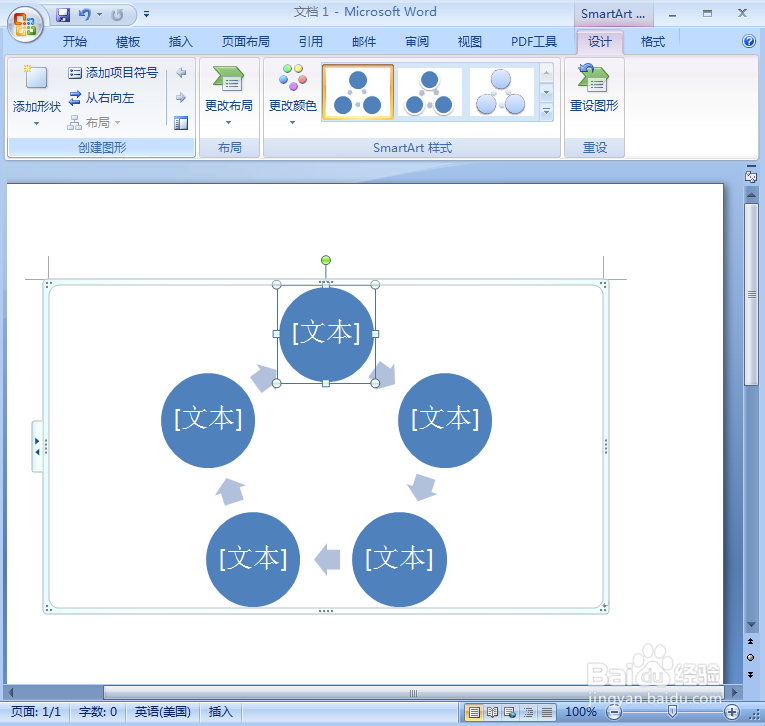The image size is (765, 726).
Task: Click the zoom slider thumb
Action: coord(672,711)
